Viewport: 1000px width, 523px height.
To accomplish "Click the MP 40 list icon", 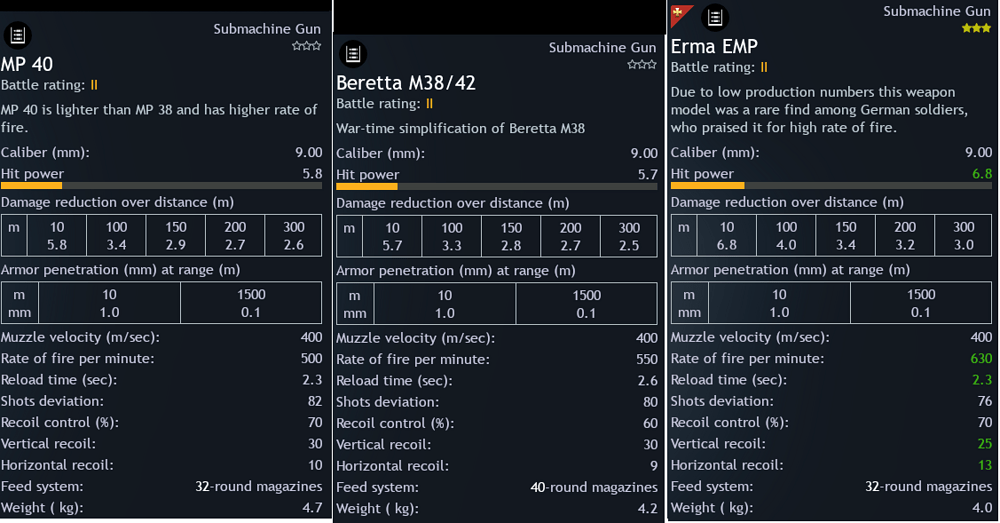I will click(x=17, y=35).
